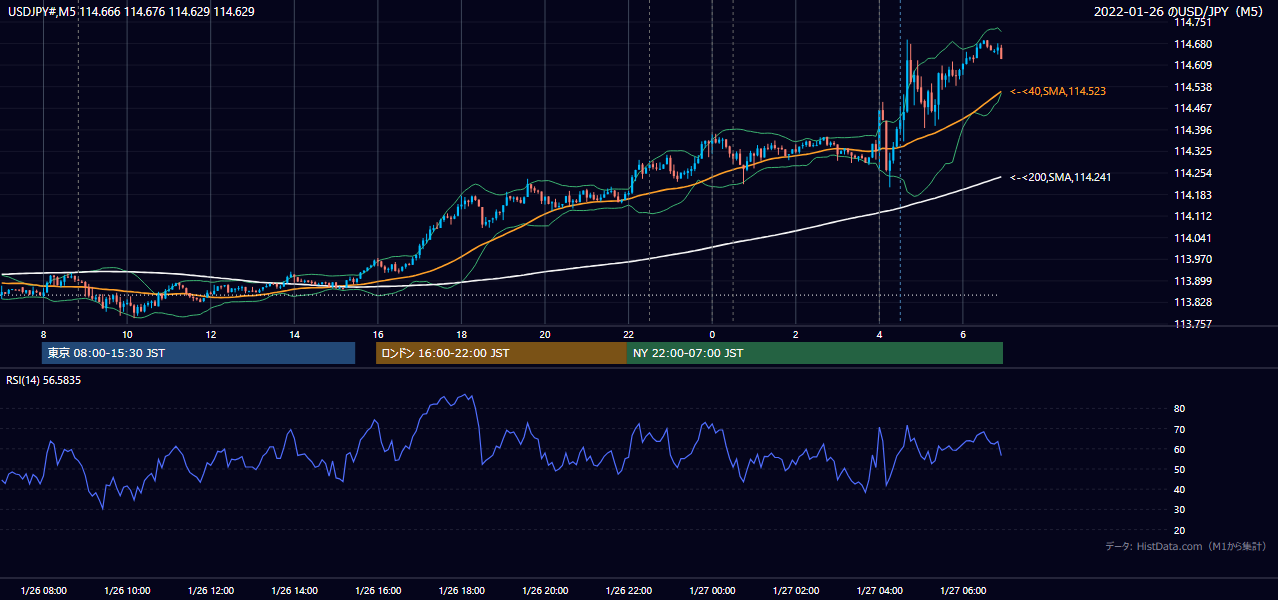The width and height of the screenshot is (1278, 600).
Task: Click the HistData.com data source note
Action: coord(1186,546)
